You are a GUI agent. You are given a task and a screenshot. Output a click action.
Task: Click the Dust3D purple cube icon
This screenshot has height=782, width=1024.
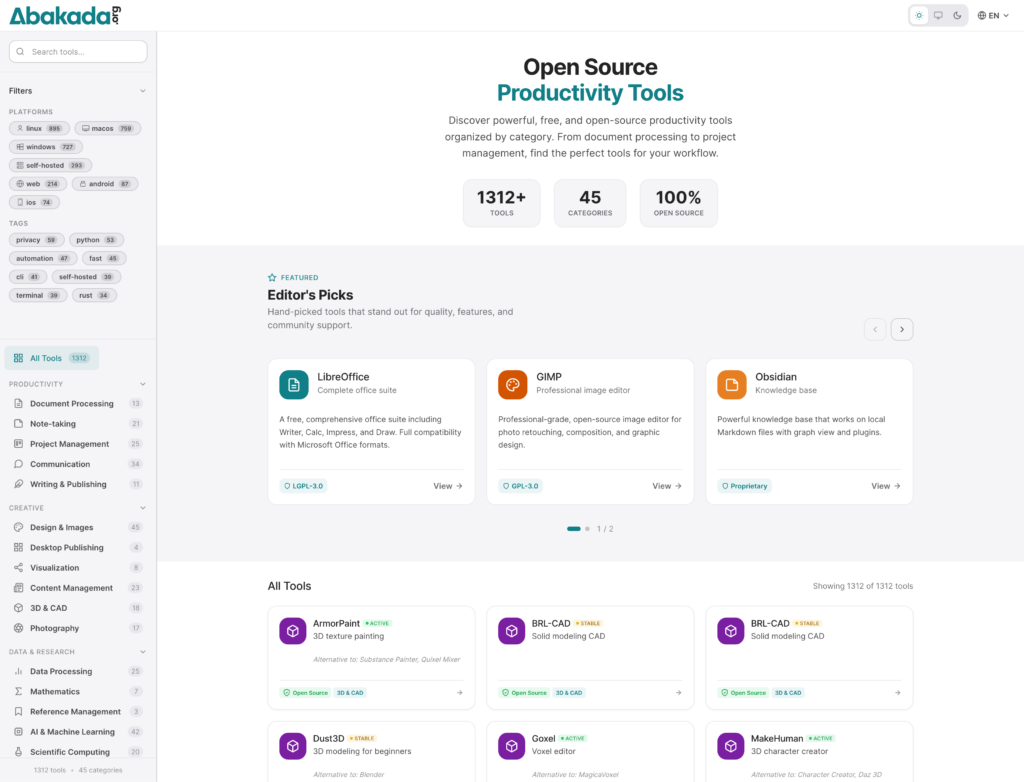click(292, 746)
